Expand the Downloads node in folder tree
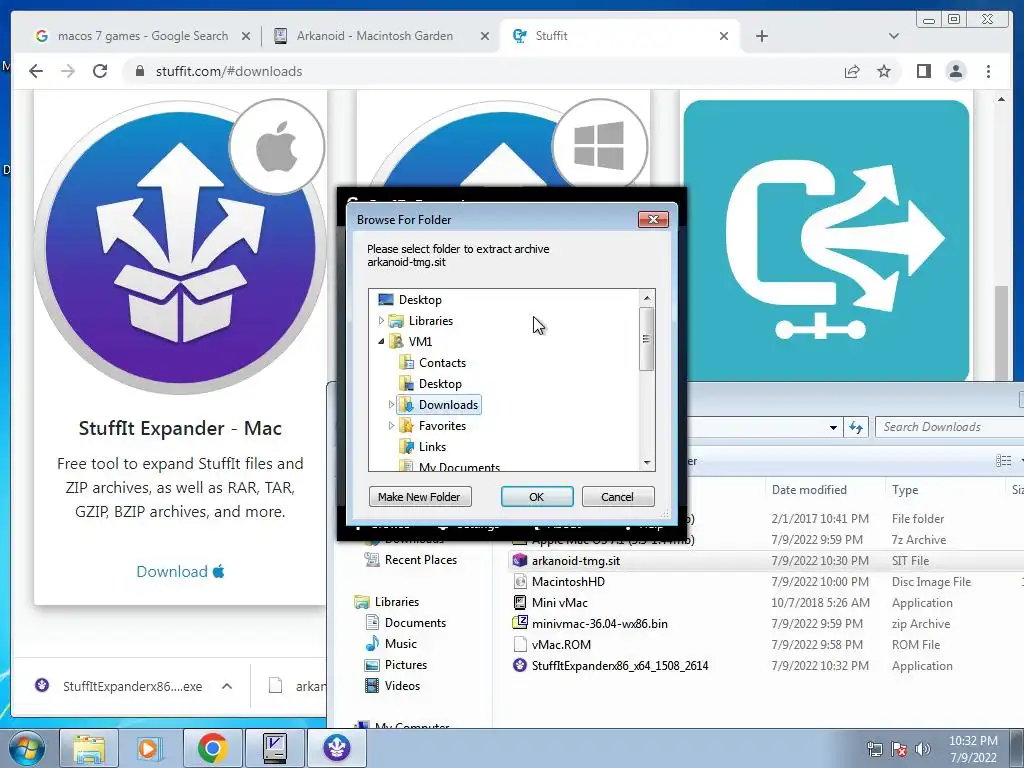The height and width of the screenshot is (768, 1024). [x=391, y=405]
